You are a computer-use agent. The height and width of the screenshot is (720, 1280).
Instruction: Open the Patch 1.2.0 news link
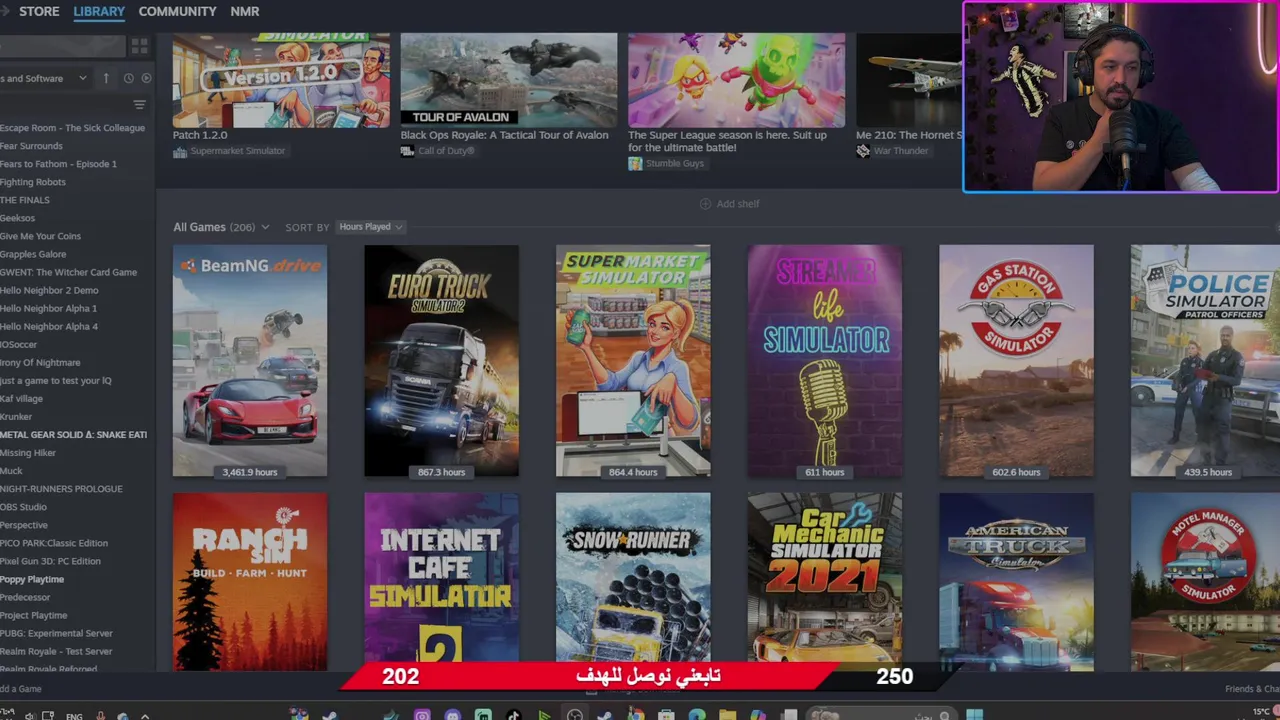(200, 135)
